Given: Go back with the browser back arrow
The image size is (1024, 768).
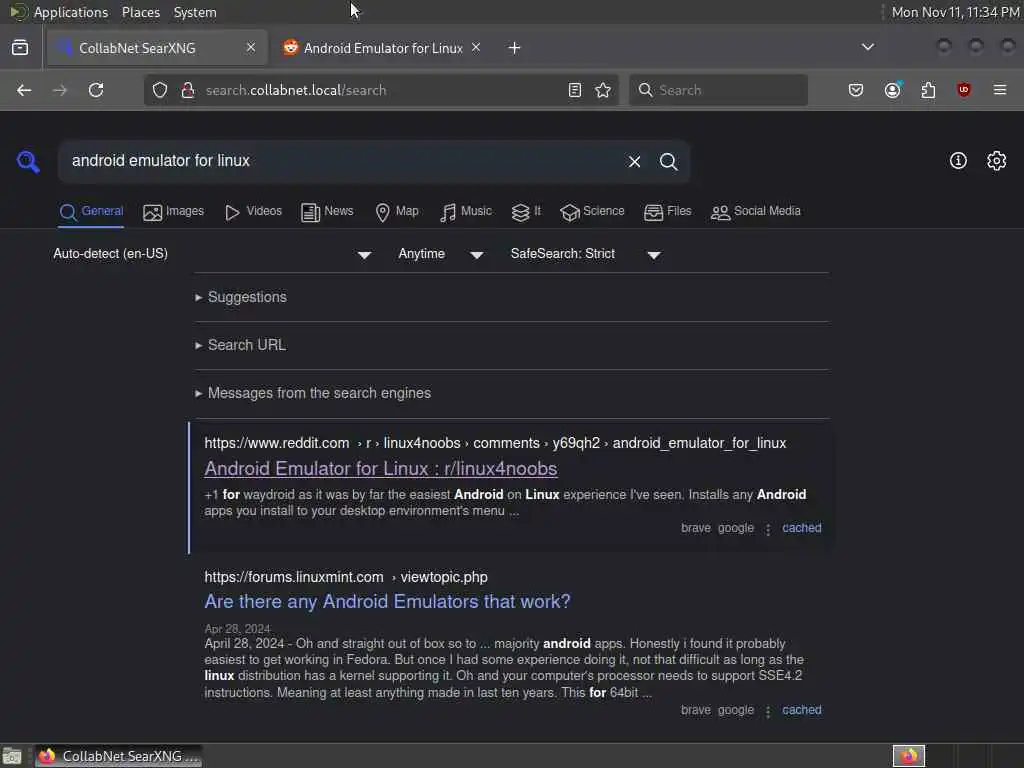Looking at the screenshot, I should click(24, 90).
